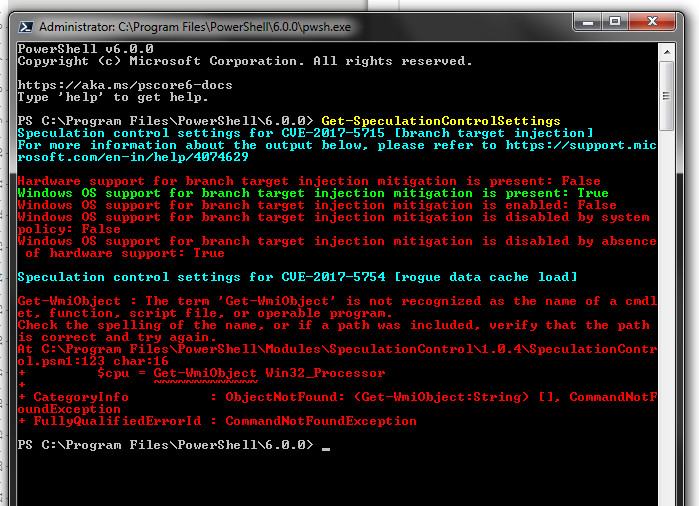Click the 'CVE-2017-5715 [branch target injection]' line
This screenshot has height=506, width=699.
pyautogui.click(x=305, y=133)
